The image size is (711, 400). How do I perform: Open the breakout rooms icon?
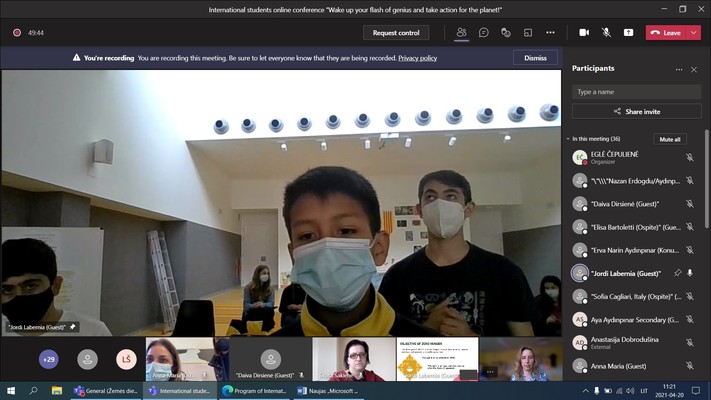[x=528, y=32]
